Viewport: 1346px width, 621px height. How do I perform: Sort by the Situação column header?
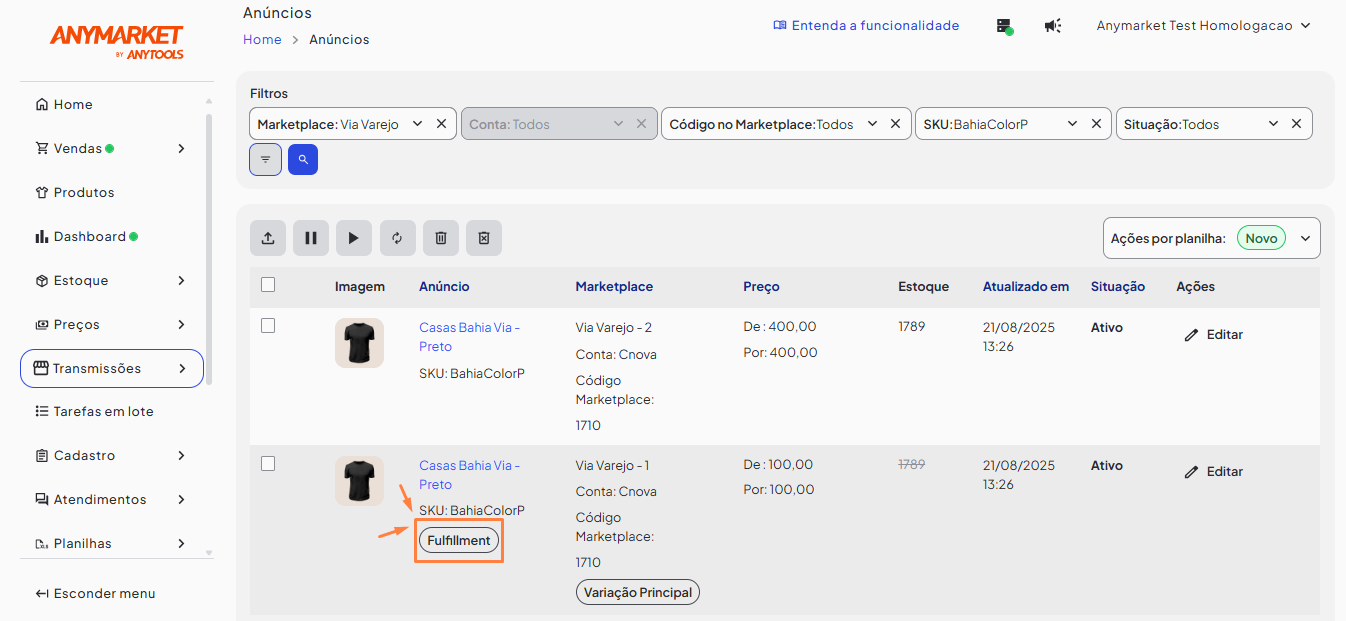(x=1118, y=286)
